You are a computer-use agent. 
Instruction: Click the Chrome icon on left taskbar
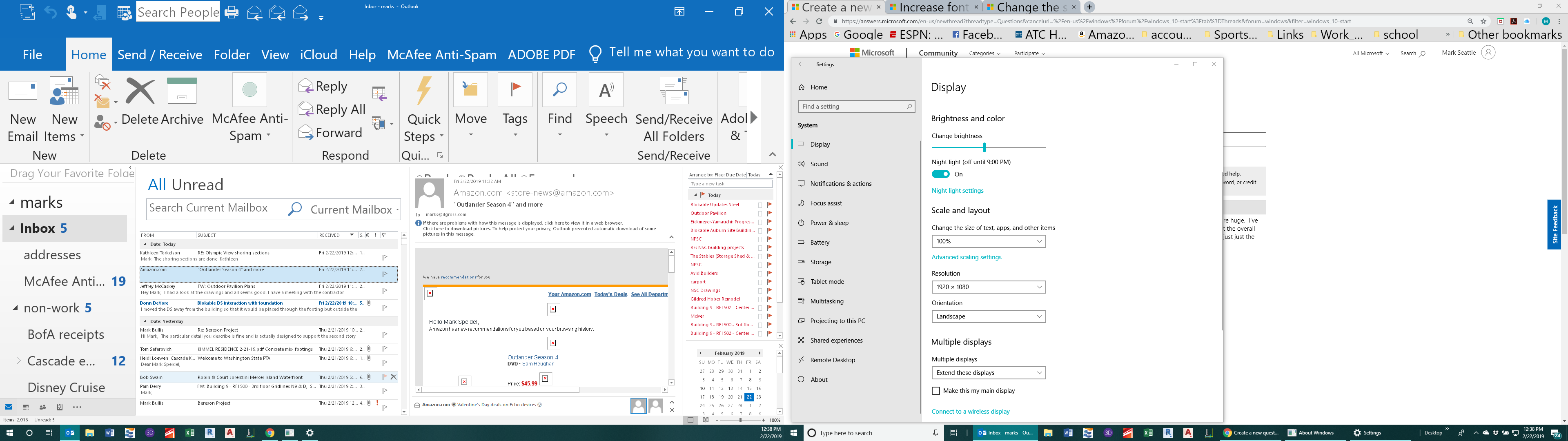tap(269, 433)
